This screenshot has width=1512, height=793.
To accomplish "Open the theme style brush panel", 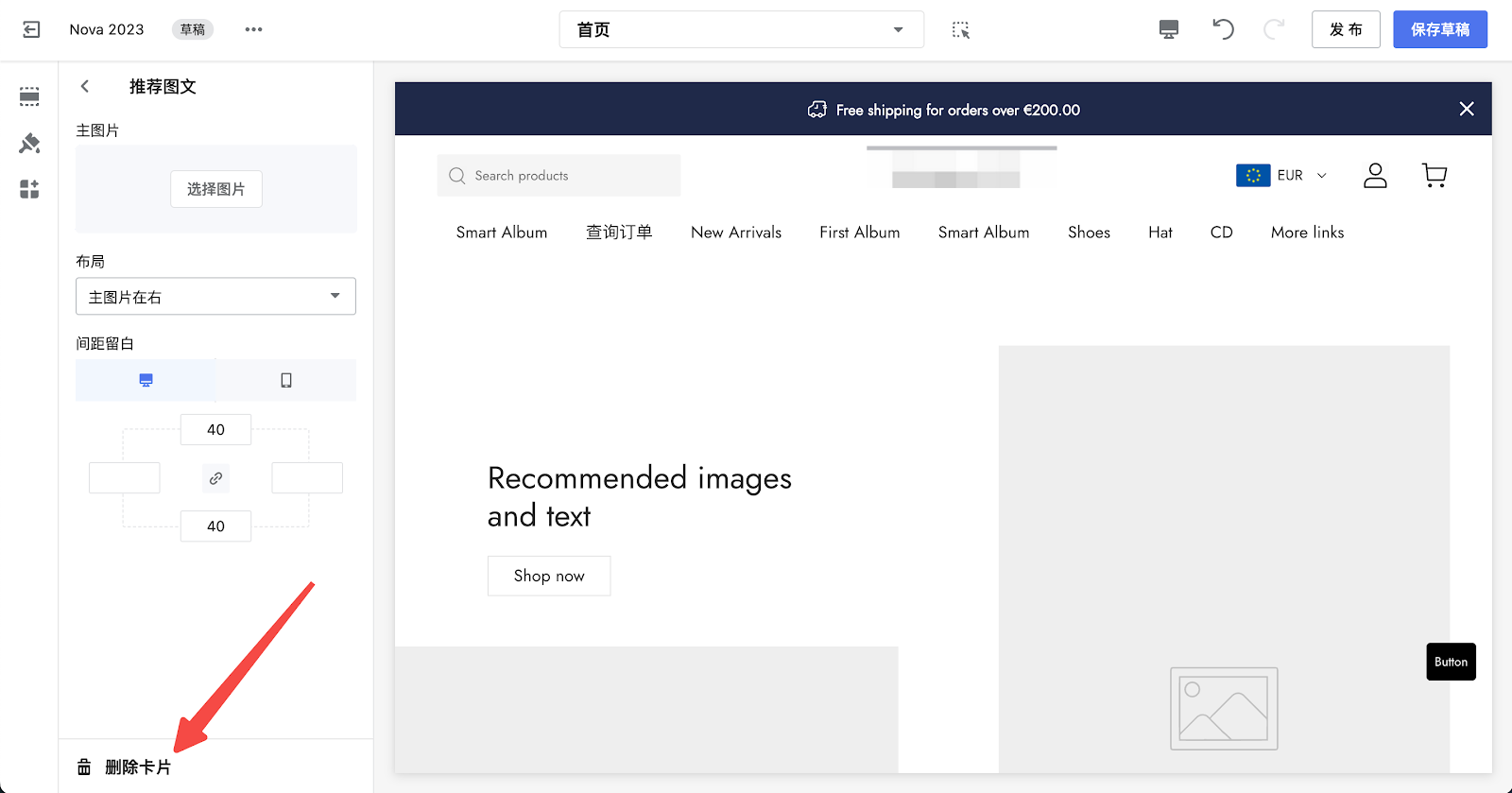I will (x=29, y=143).
